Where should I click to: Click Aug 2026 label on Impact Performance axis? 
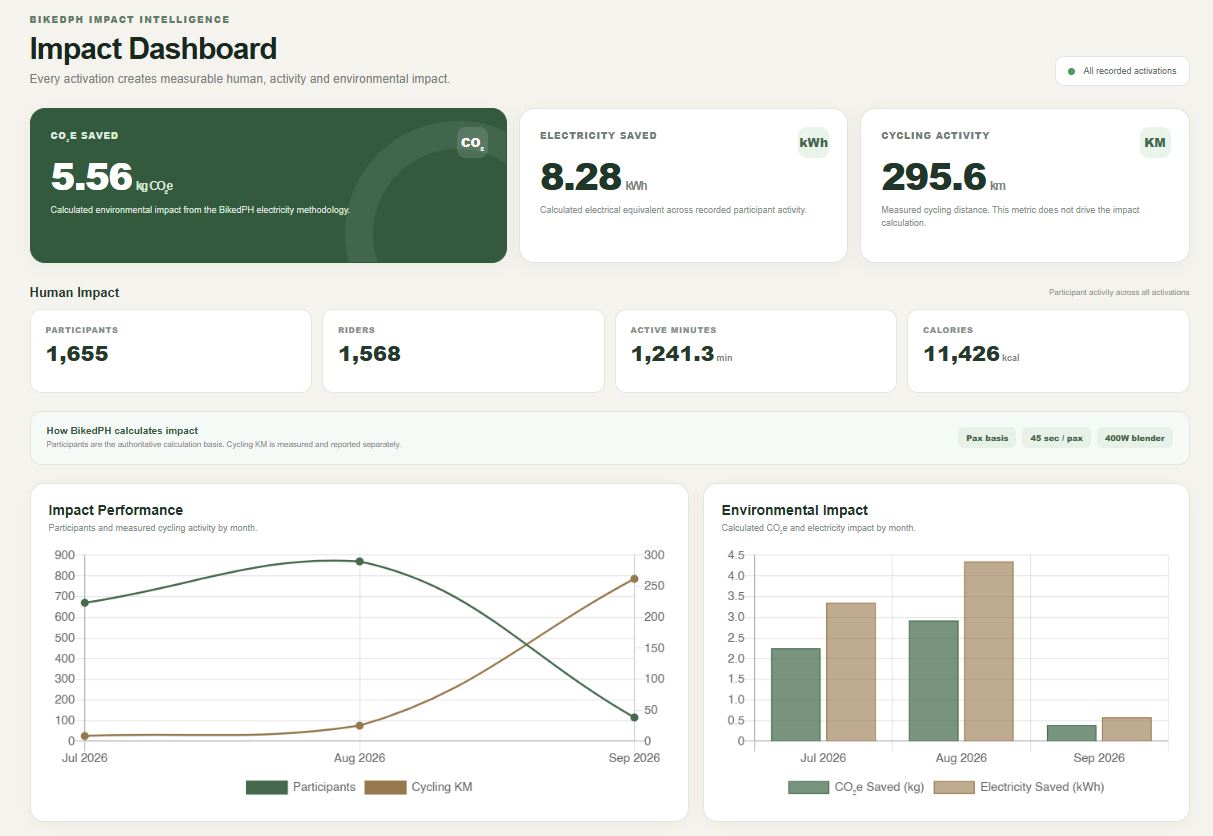[x=359, y=758]
